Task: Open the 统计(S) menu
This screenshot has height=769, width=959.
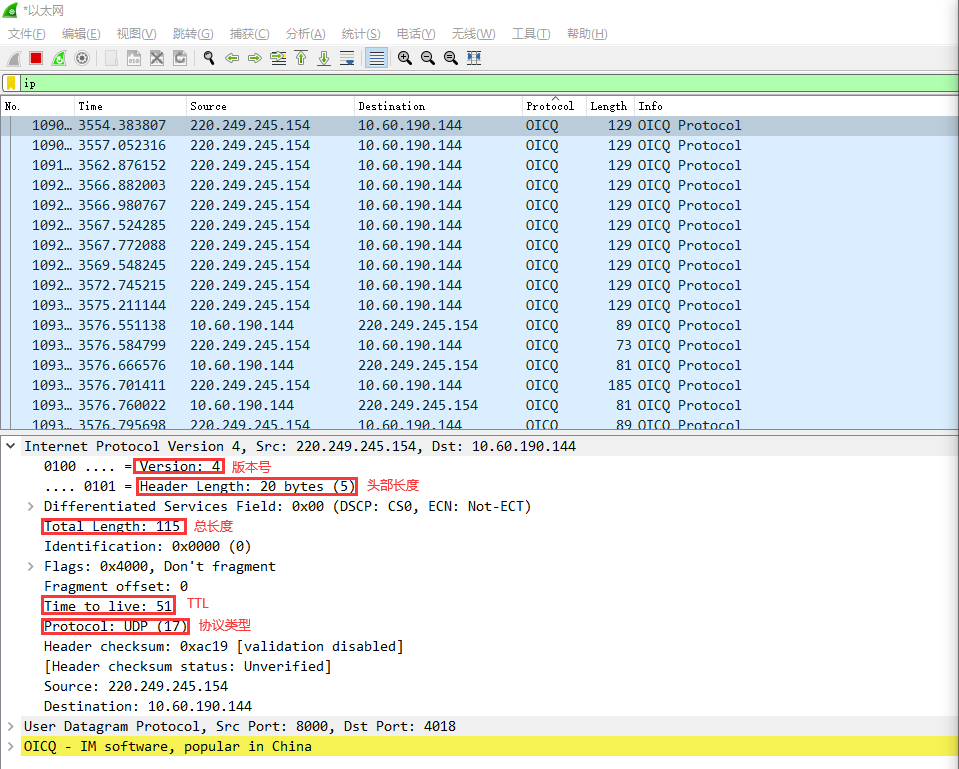Action: point(361,34)
